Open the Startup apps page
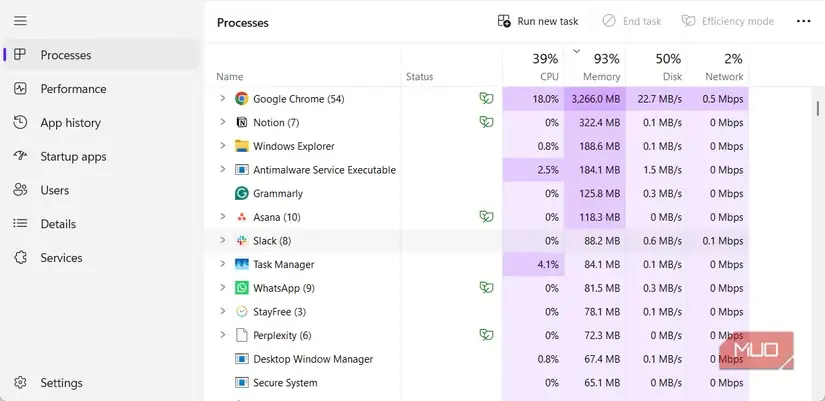Image resolution: width=825 pixels, height=401 pixels. (102, 156)
